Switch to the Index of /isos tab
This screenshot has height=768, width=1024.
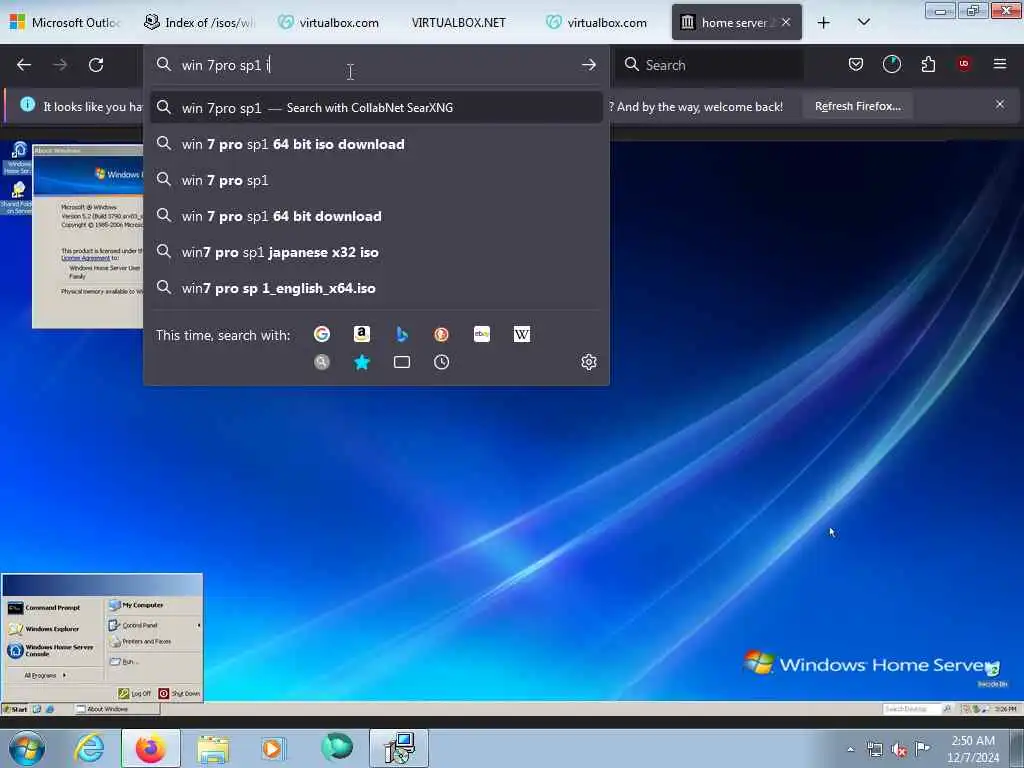tap(199, 22)
